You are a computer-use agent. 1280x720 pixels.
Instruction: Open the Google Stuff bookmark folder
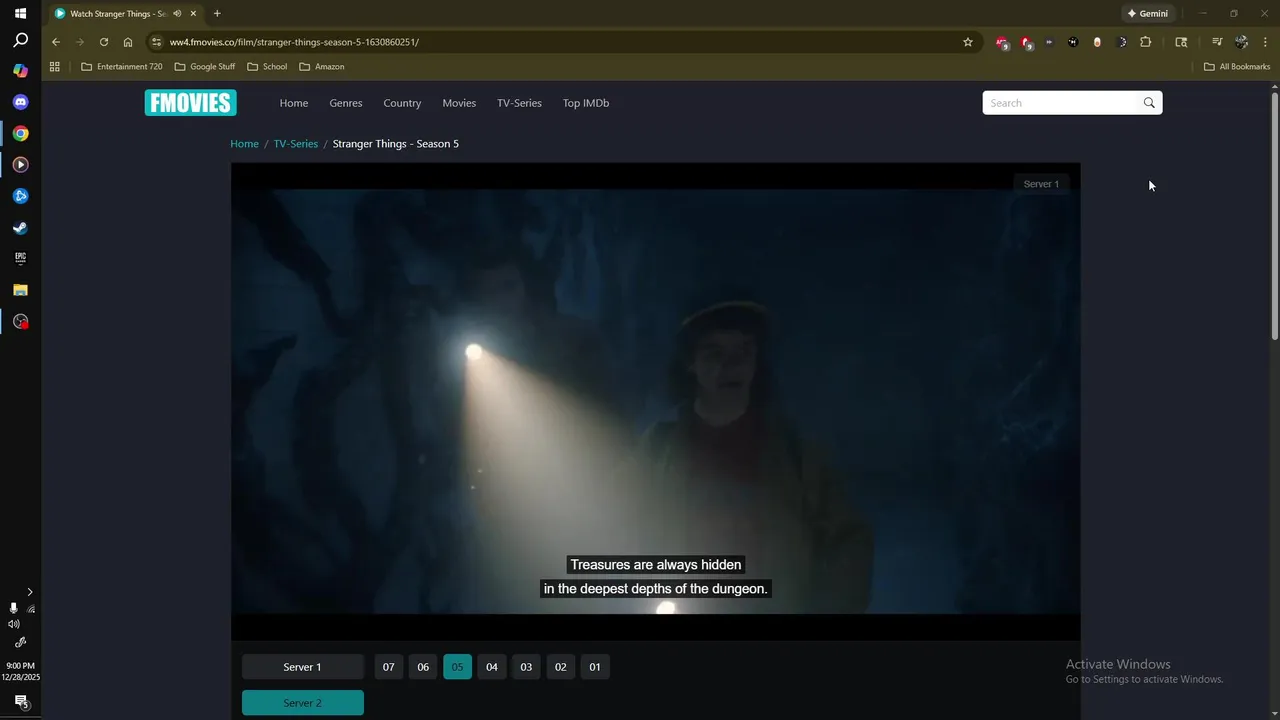point(205,67)
